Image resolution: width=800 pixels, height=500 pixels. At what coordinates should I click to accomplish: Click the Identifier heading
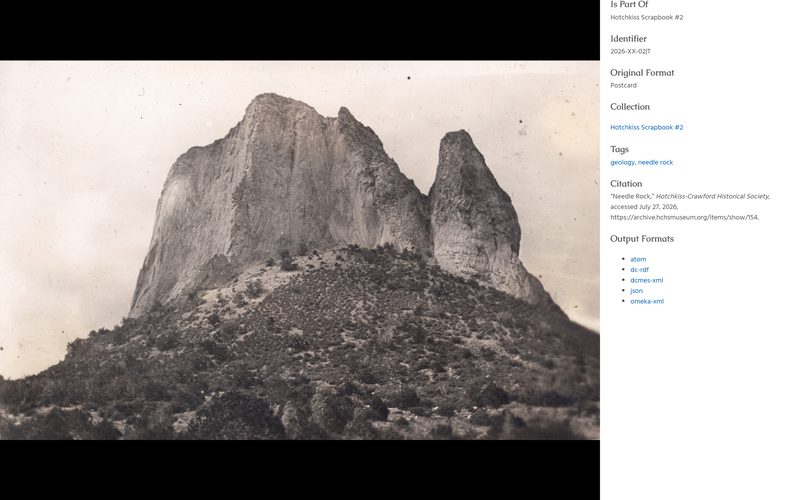(629, 39)
